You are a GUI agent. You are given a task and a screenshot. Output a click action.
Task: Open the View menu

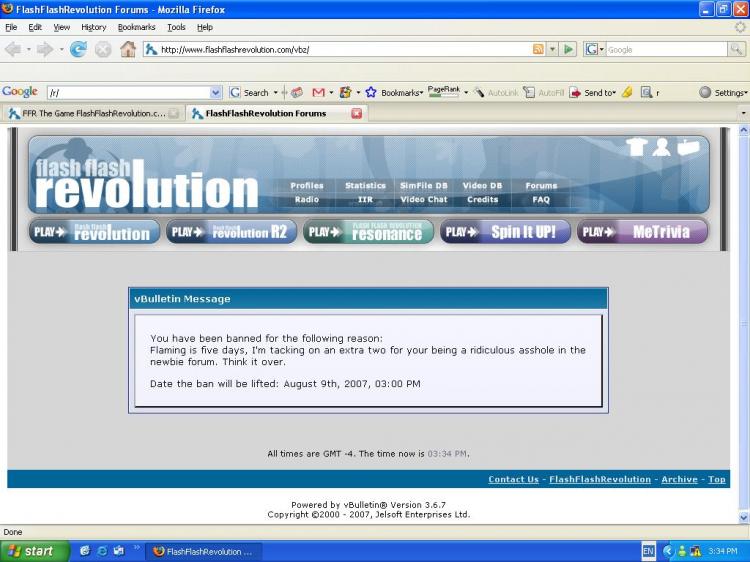(x=62, y=27)
